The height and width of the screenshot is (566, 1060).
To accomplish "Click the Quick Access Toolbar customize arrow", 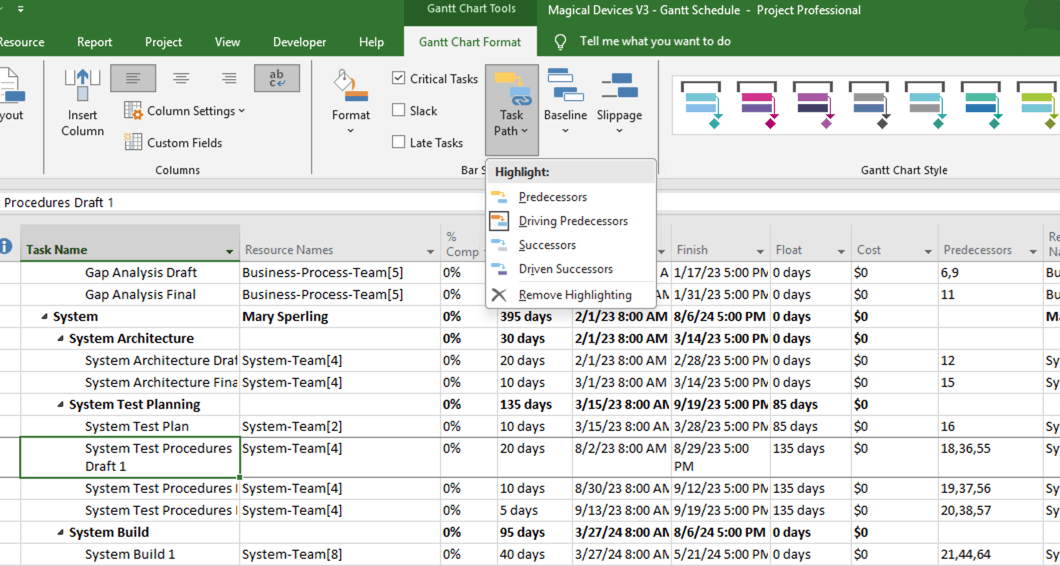I will pyautogui.click(x=21, y=9).
